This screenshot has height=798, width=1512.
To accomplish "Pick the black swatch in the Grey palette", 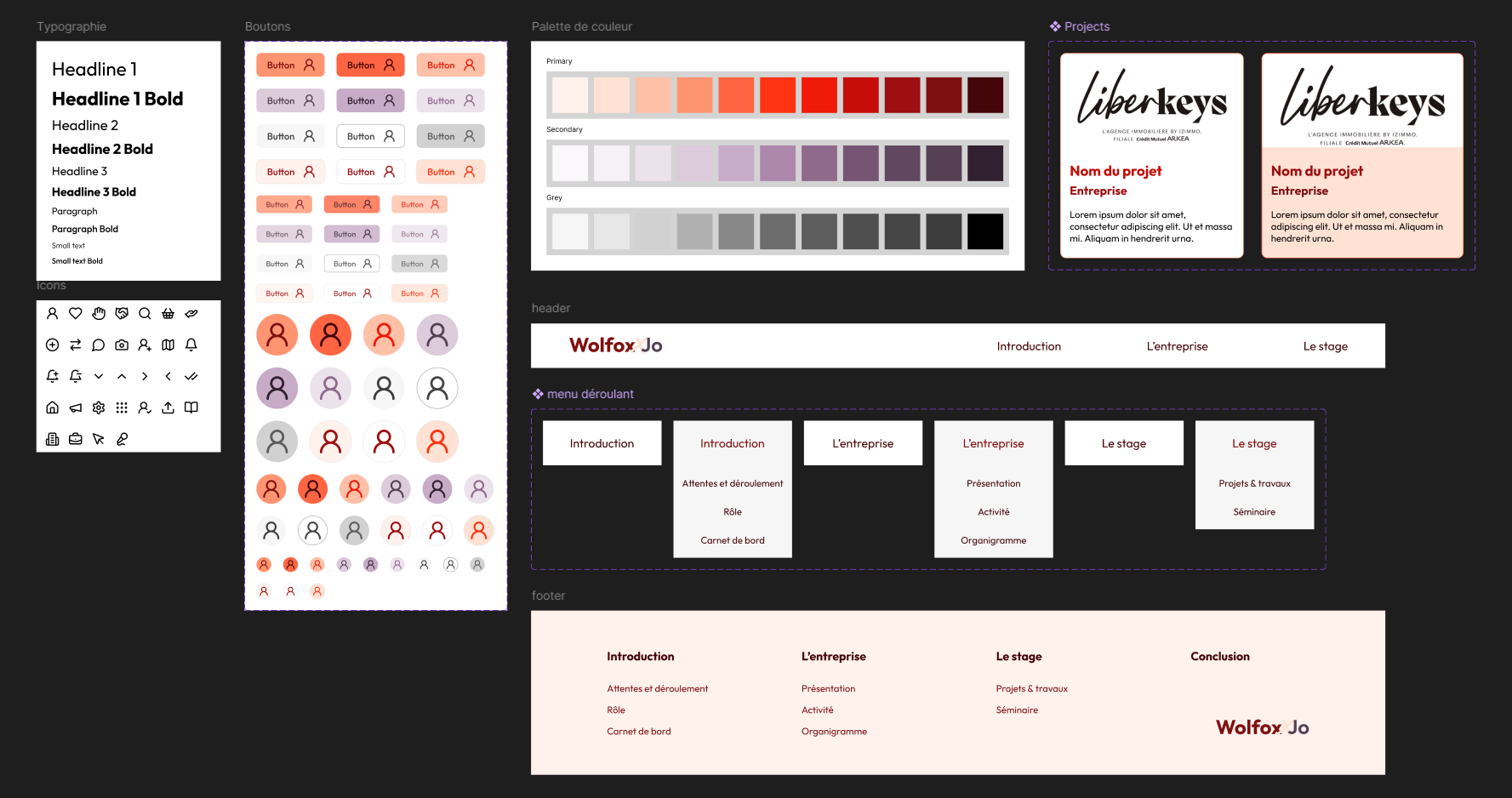I will tap(985, 231).
